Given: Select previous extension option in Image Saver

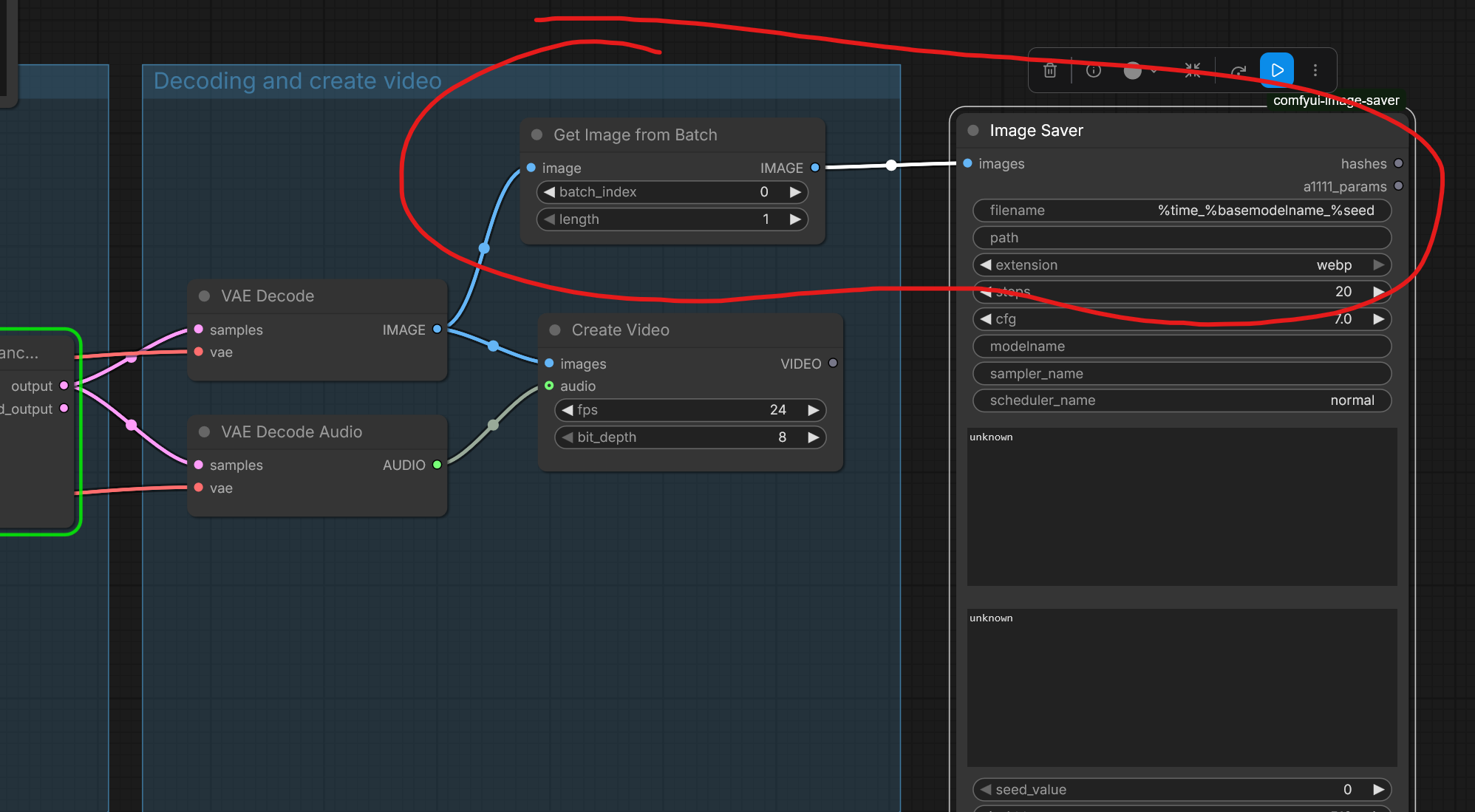Looking at the screenshot, I should (986, 265).
